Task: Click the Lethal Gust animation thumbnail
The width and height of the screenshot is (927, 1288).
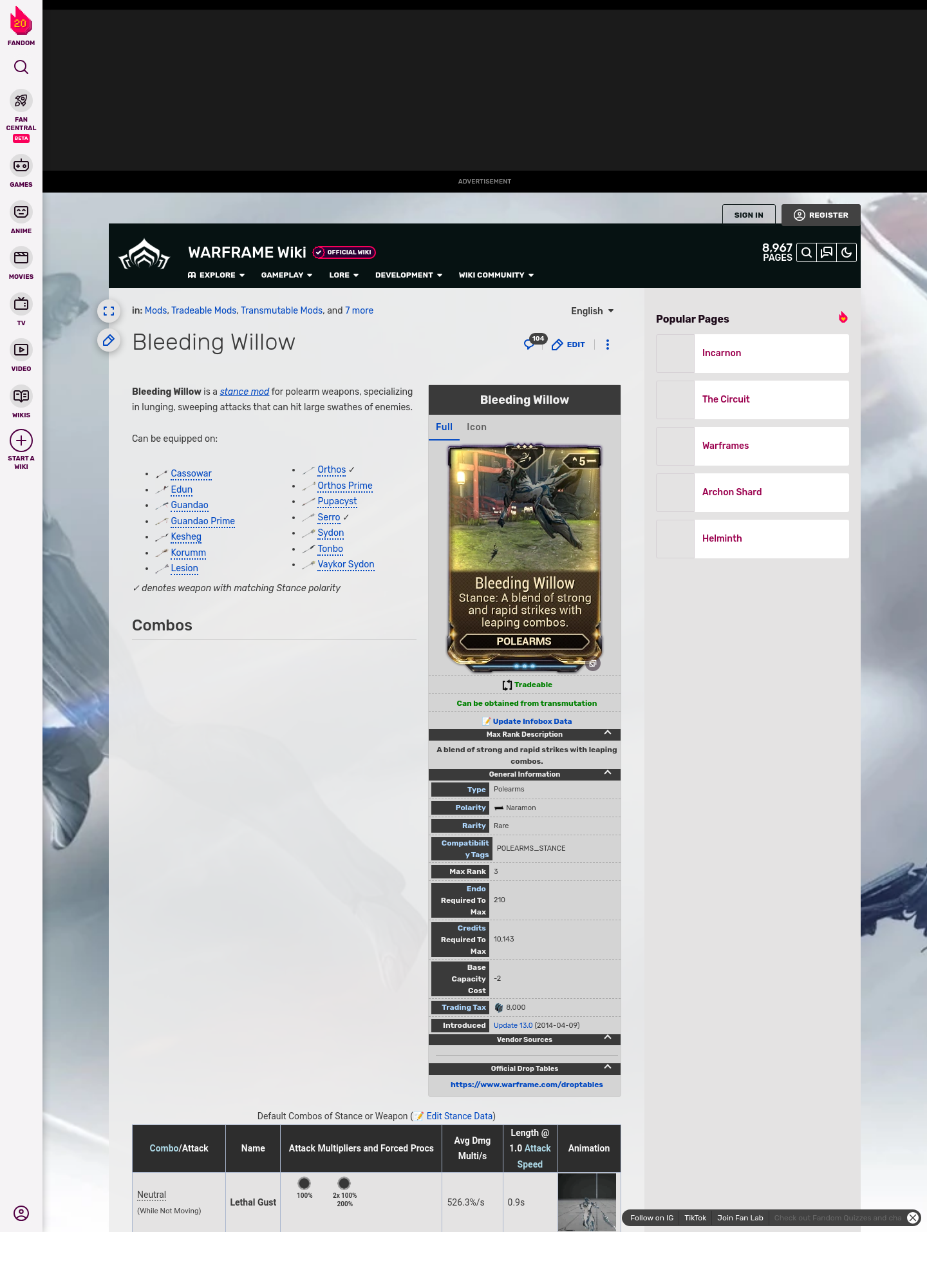Action: (587, 1202)
